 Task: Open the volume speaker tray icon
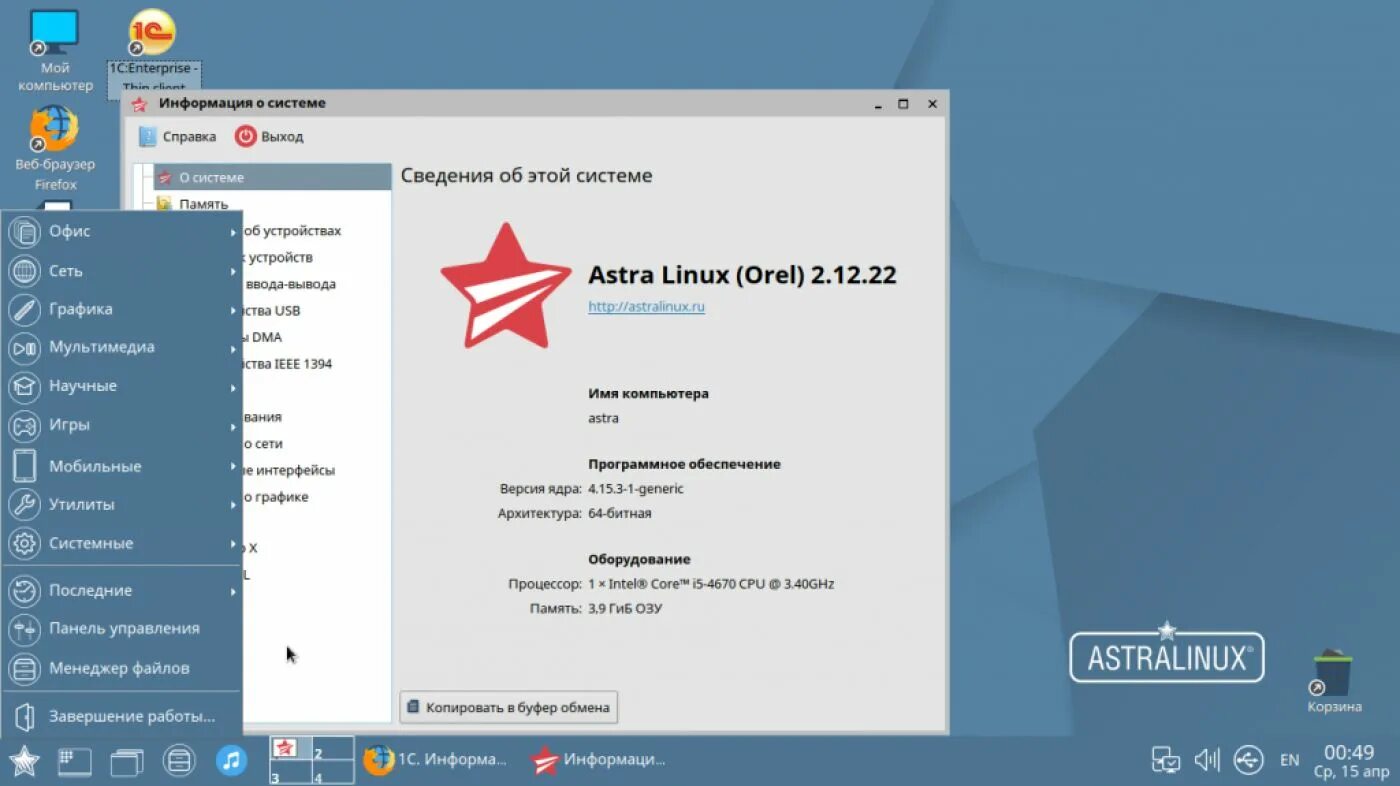tap(1207, 760)
